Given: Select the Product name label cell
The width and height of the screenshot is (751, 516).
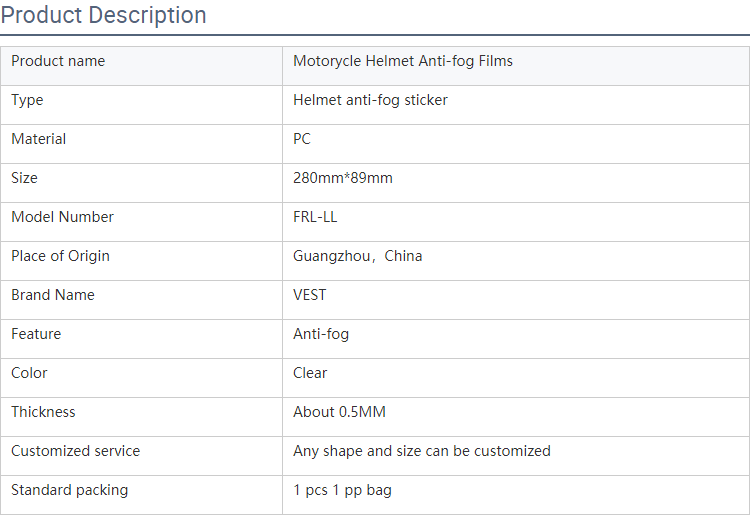Looking at the screenshot, I should coord(142,66).
